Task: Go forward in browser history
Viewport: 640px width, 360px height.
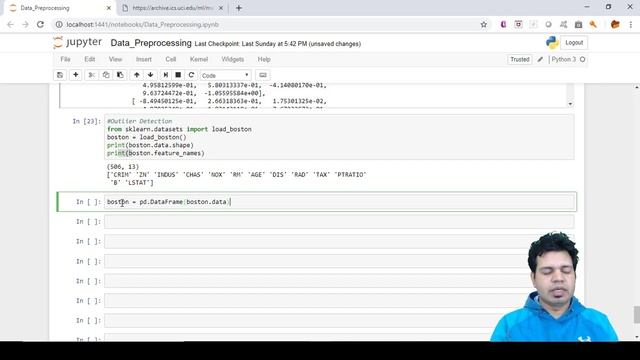Action: coord(25,24)
